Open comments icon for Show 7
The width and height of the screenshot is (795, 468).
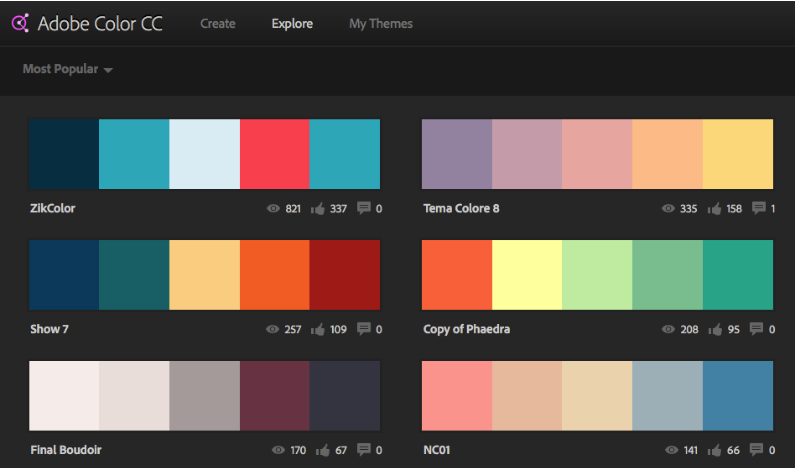364,329
